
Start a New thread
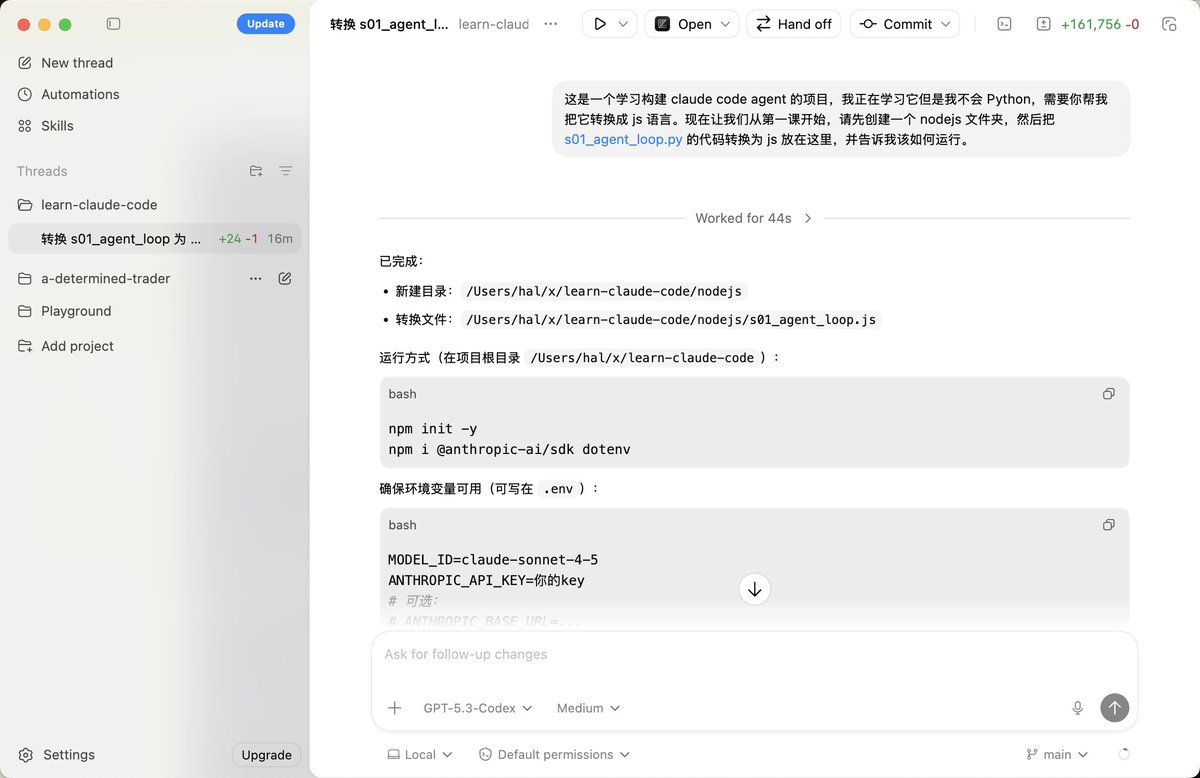(77, 63)
